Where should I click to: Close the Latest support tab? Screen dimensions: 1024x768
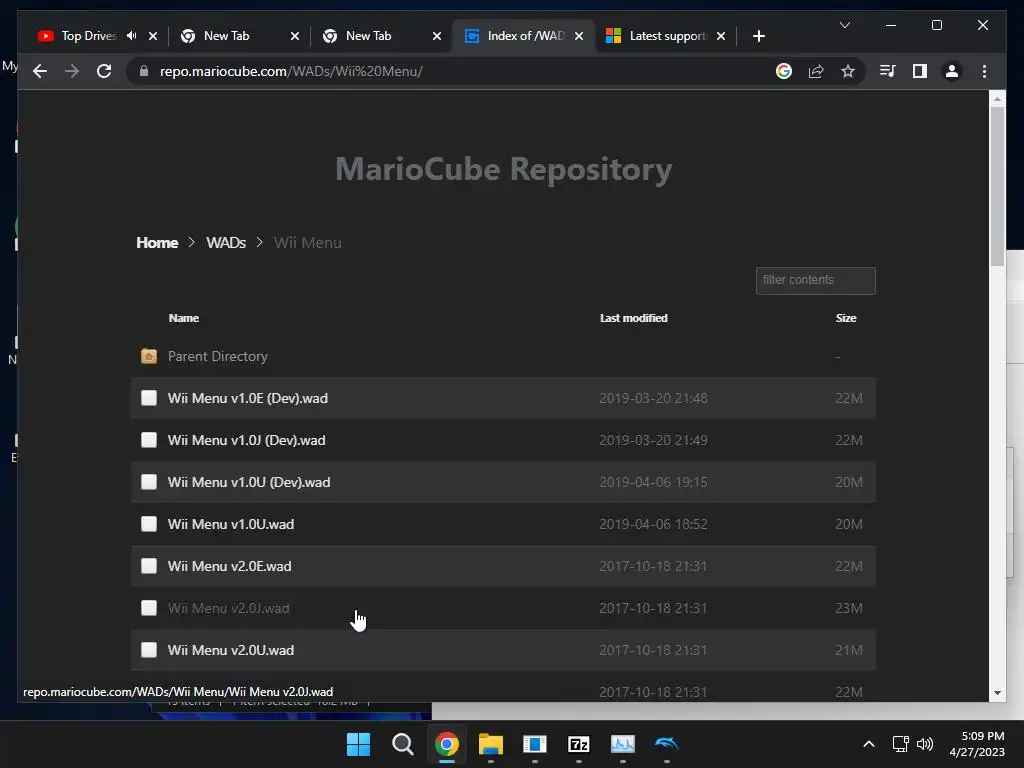[721, 36]
